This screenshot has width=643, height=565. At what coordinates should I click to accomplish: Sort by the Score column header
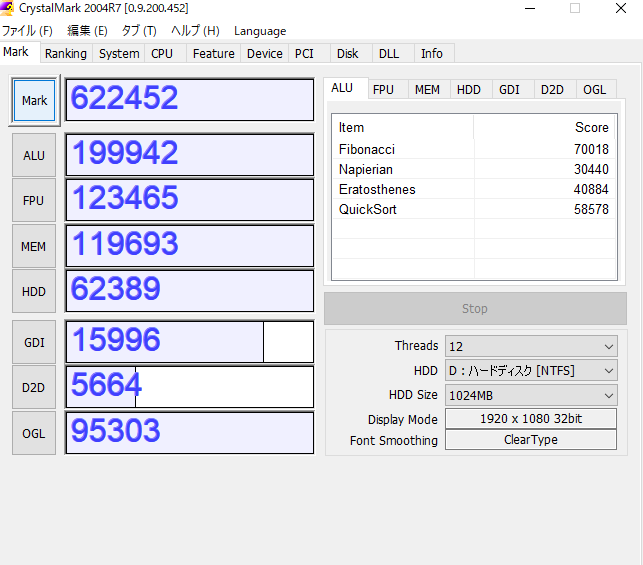(x=545, y=128)
